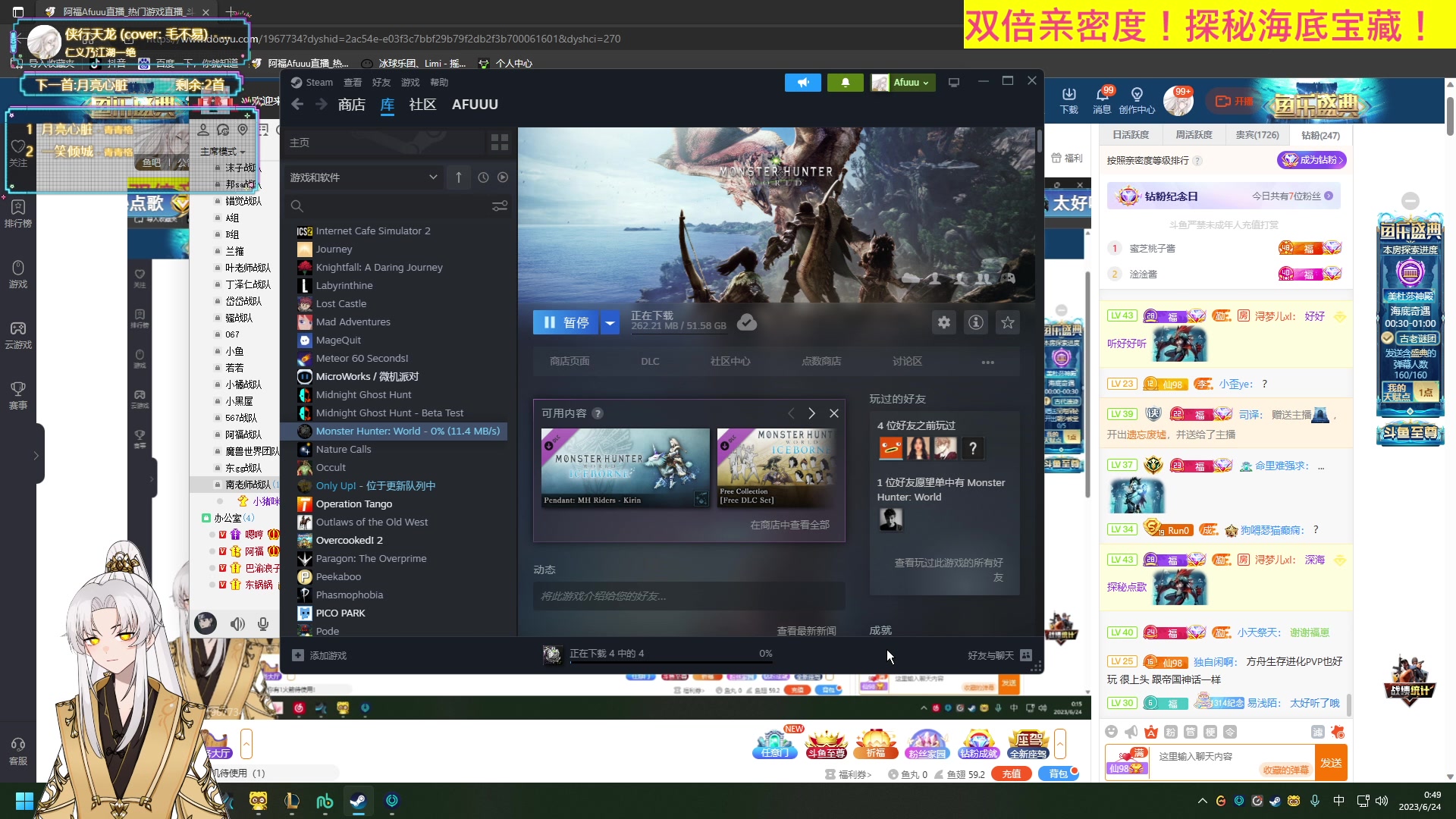The image size is (1456, 819).
Task: Close the available content panel
Action: tap(834, 413)
